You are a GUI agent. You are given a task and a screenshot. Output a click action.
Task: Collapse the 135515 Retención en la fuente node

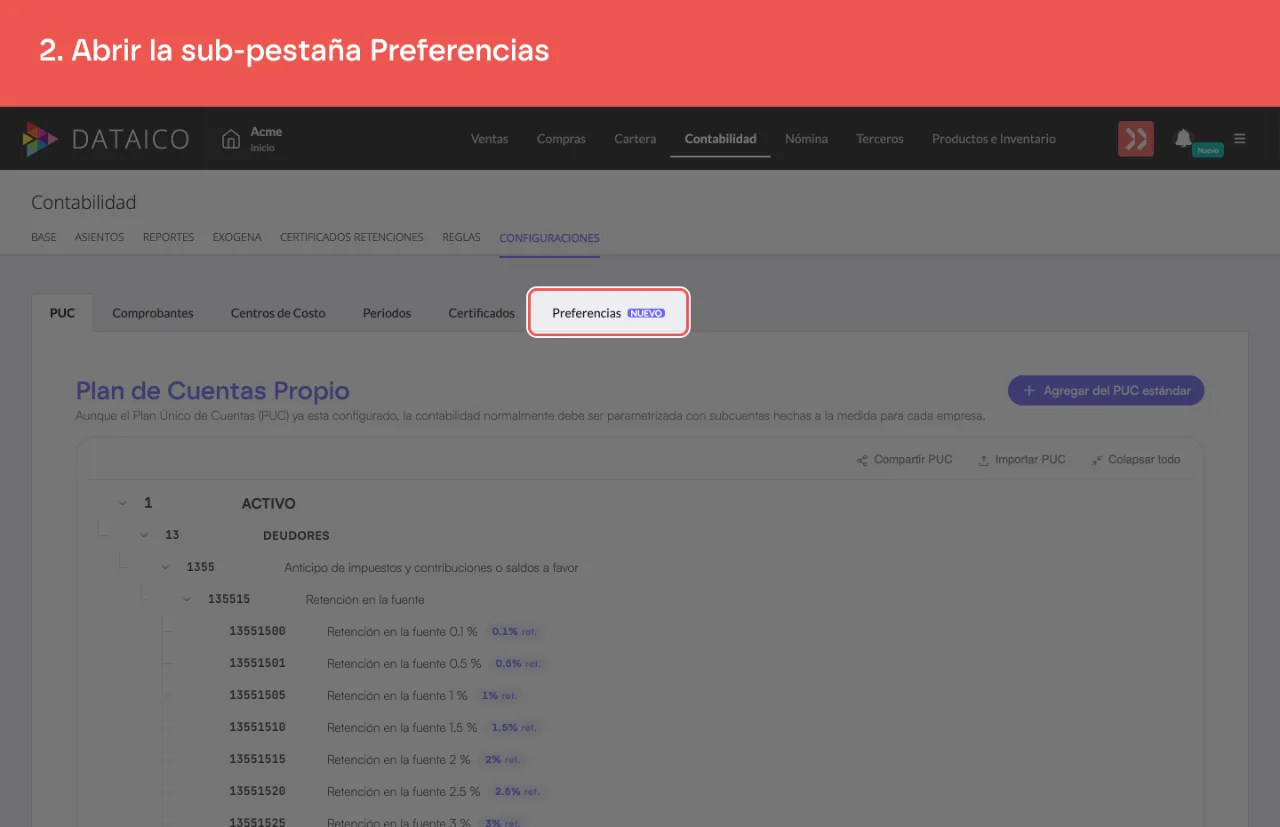tap(186, 599)
